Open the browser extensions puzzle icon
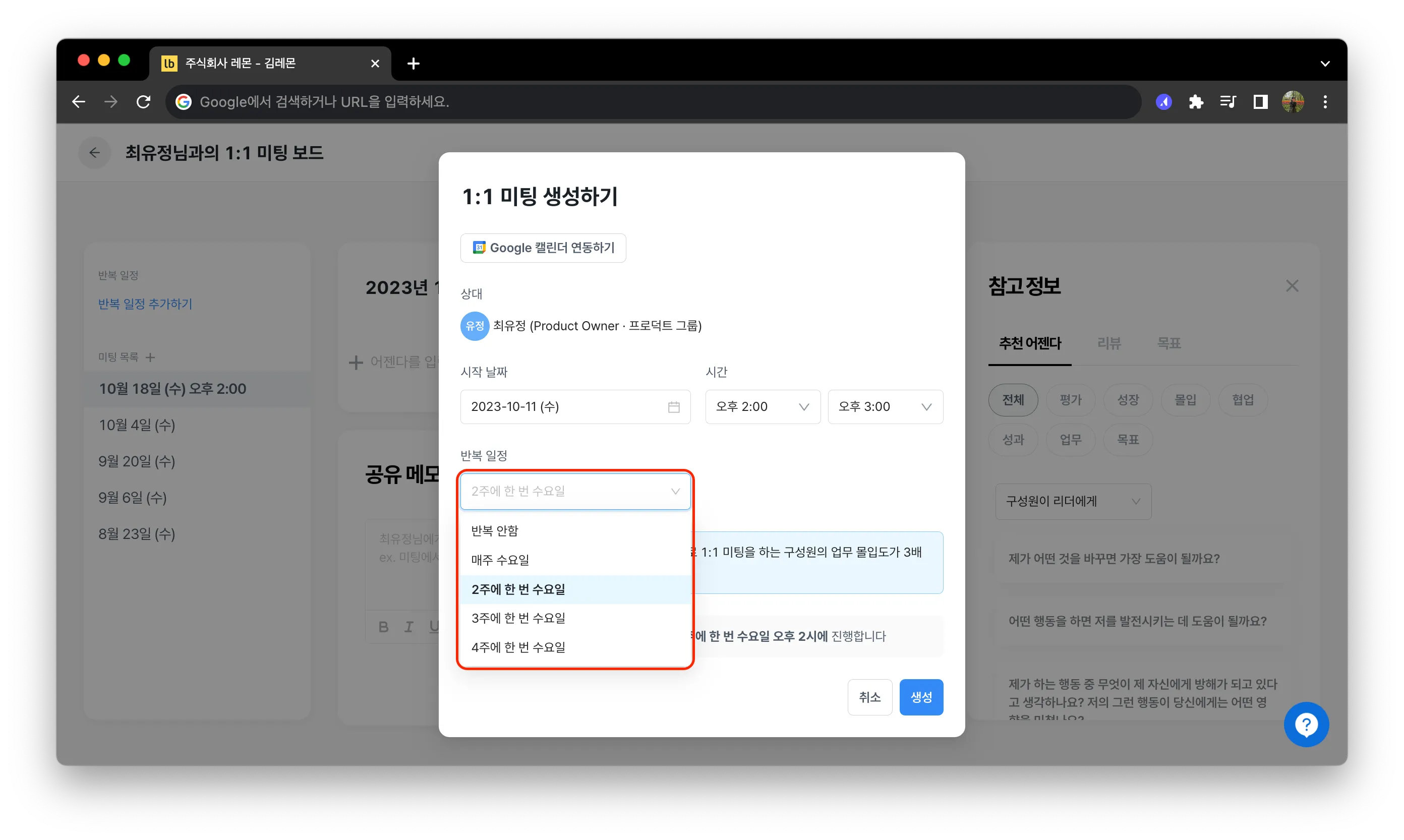Image resolution: width=1404 pixels, height=840 pixels. 1196,102
